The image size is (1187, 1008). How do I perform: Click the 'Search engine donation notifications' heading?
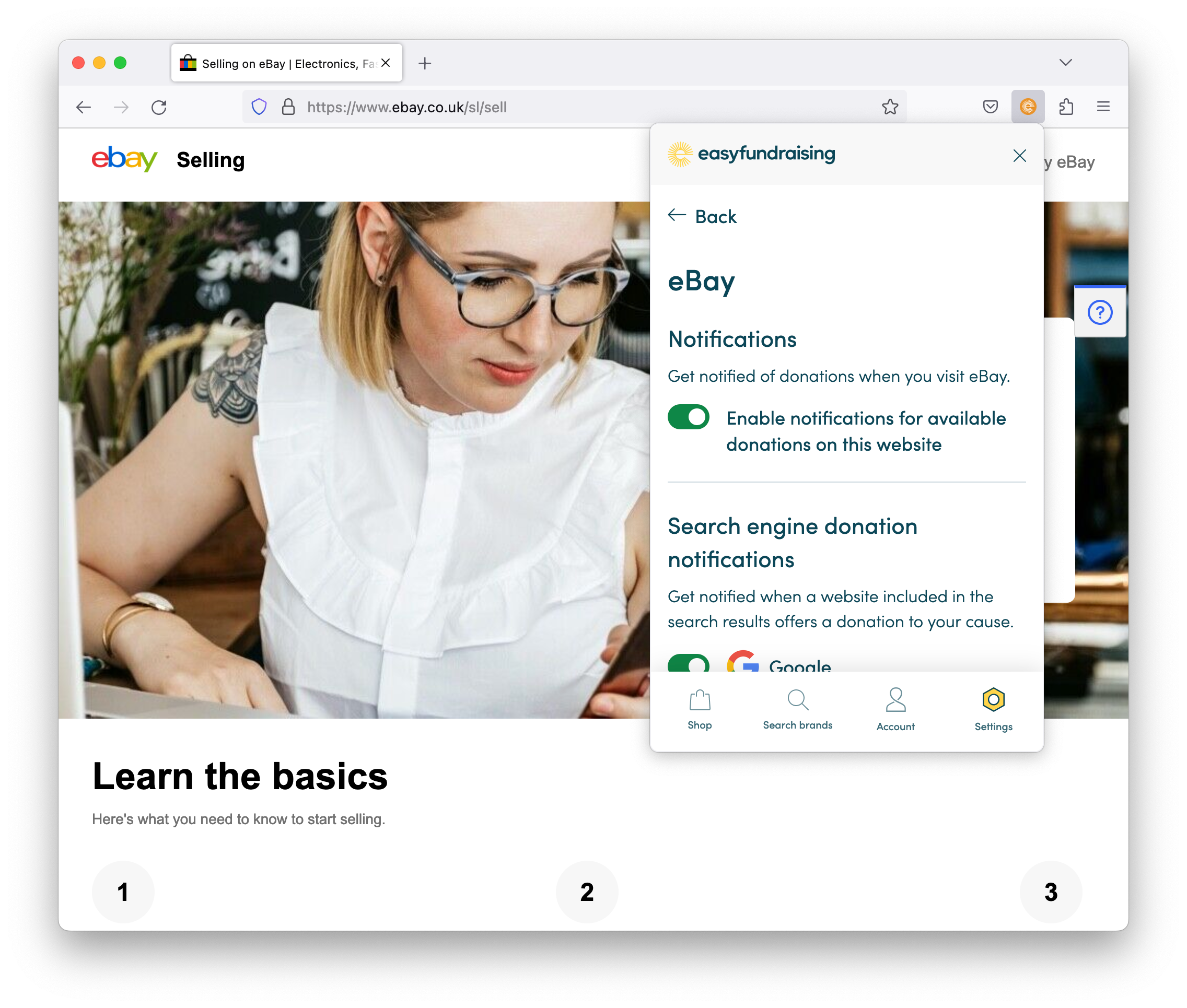792,543
